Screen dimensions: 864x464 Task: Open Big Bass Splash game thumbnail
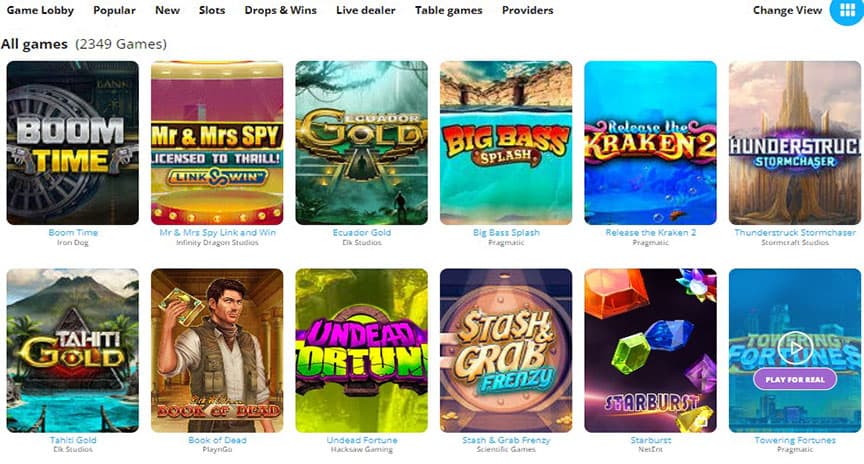(506, 143)
